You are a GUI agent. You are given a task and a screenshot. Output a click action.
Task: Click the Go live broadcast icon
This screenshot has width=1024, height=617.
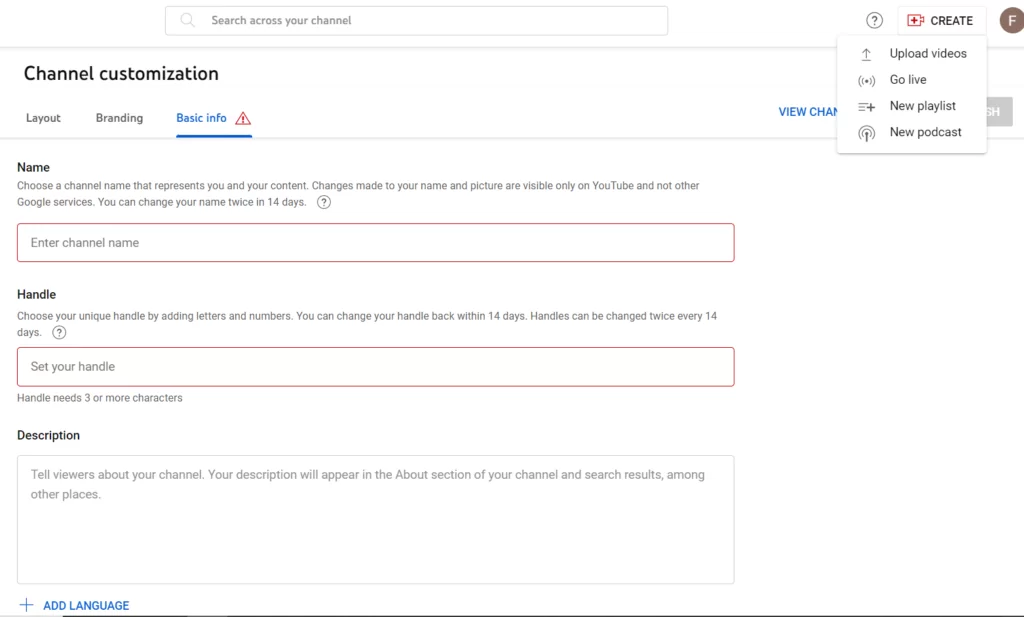pyautogui.click(x=866, y=81)
